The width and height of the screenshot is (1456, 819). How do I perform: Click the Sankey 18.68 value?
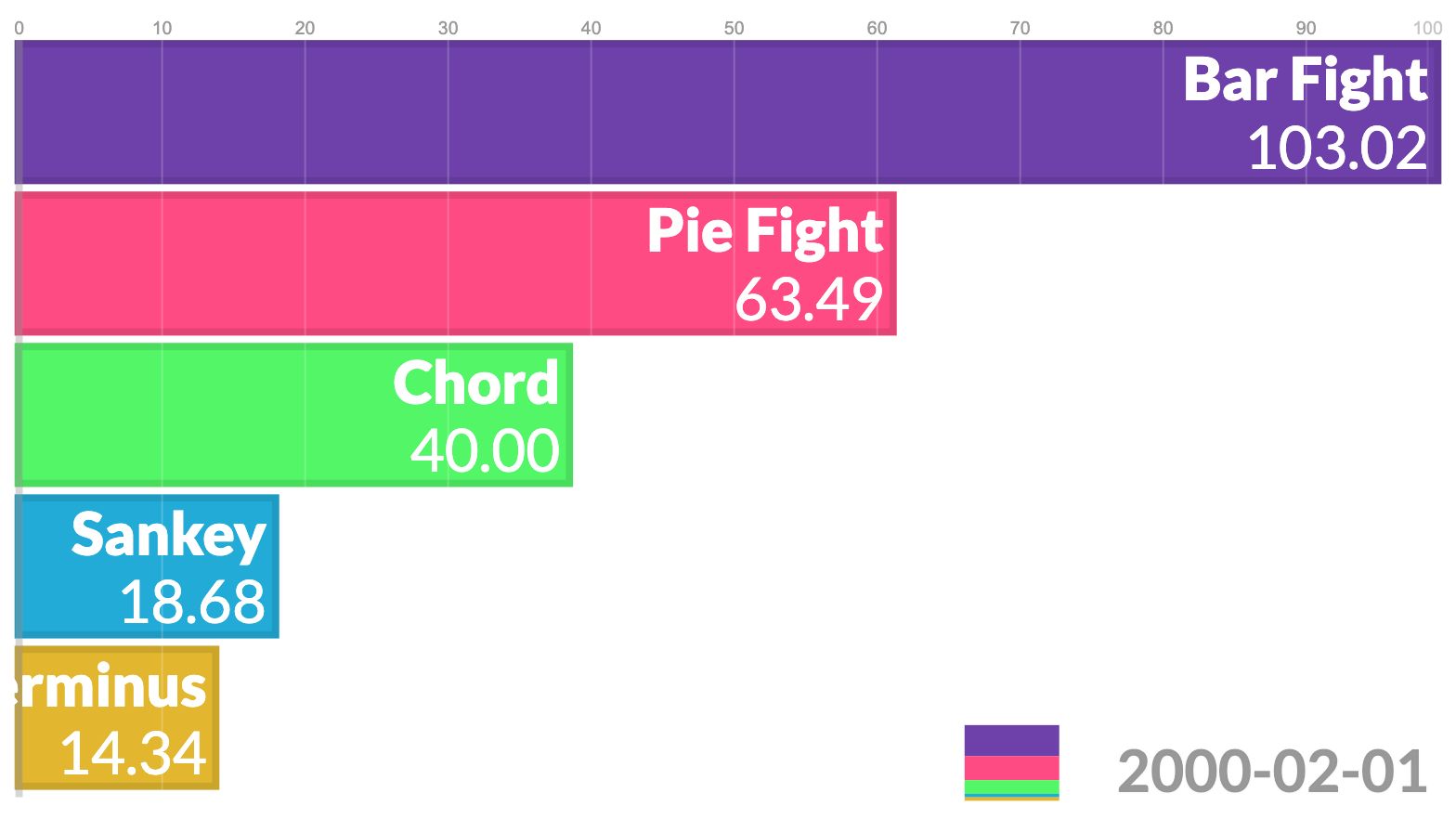(192, 603)
